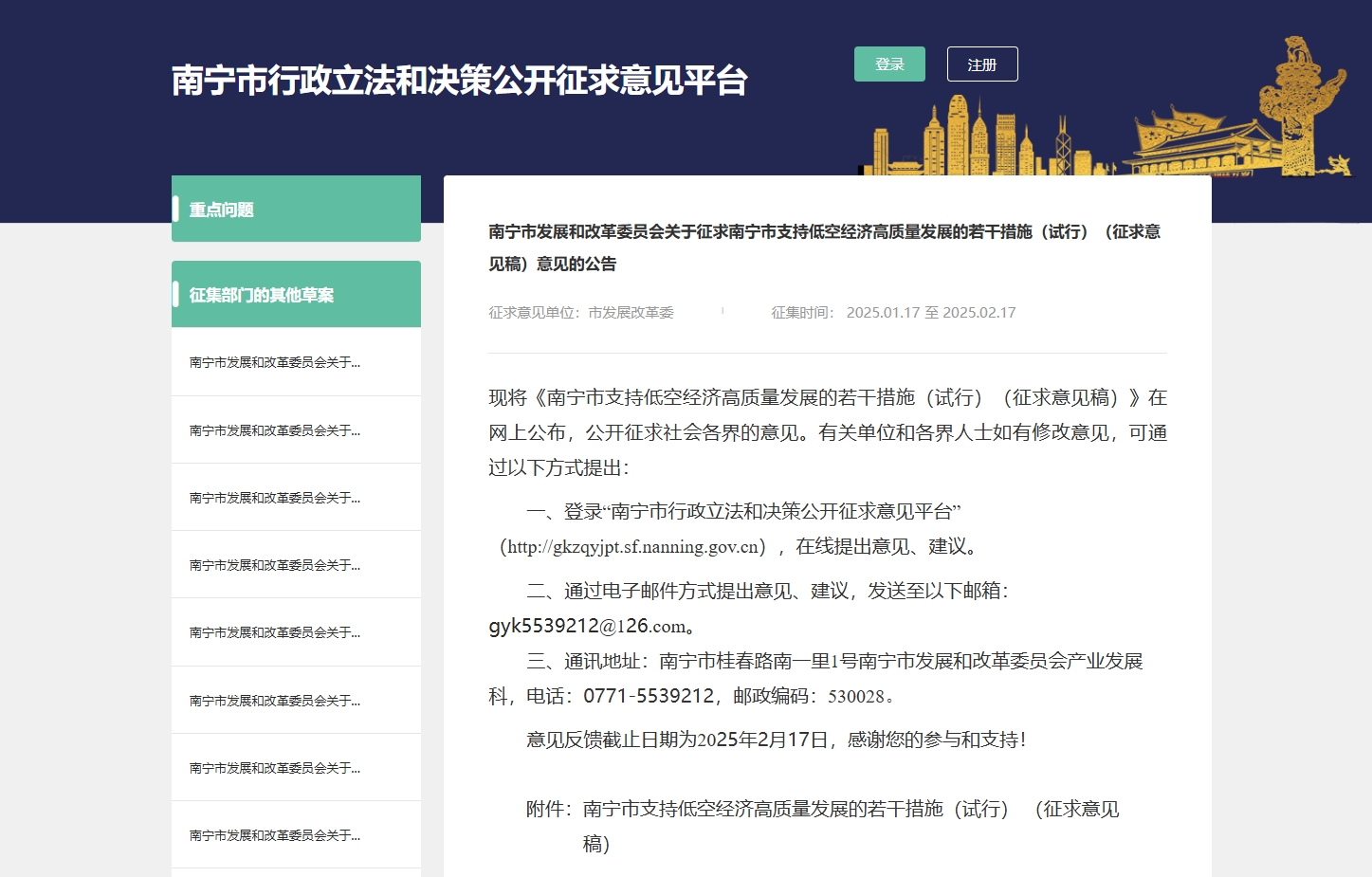
Task: Click the platform title 南宁市行政立法和决策公开征求意见平台
Action: click(459, 81)
